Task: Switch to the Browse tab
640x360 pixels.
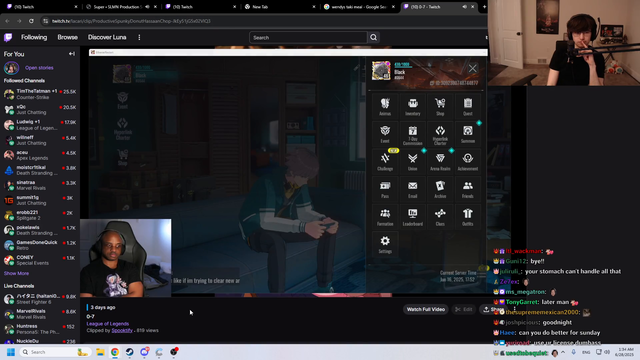Action: [67, 37]
